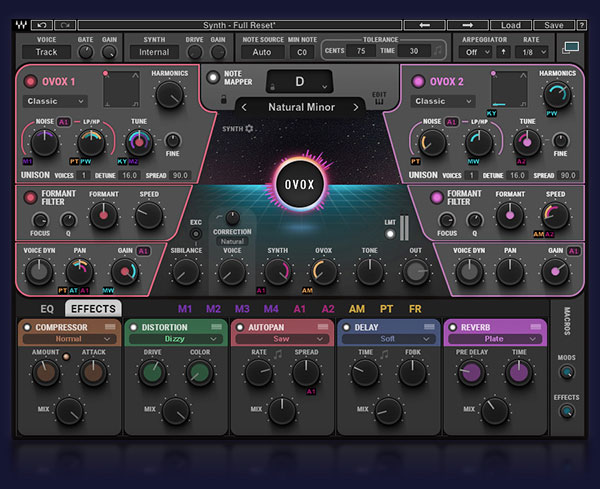This screenshot has width=600, height=489.
Task: Select the M1 modulator tab
Action: [x=185, y=309]
